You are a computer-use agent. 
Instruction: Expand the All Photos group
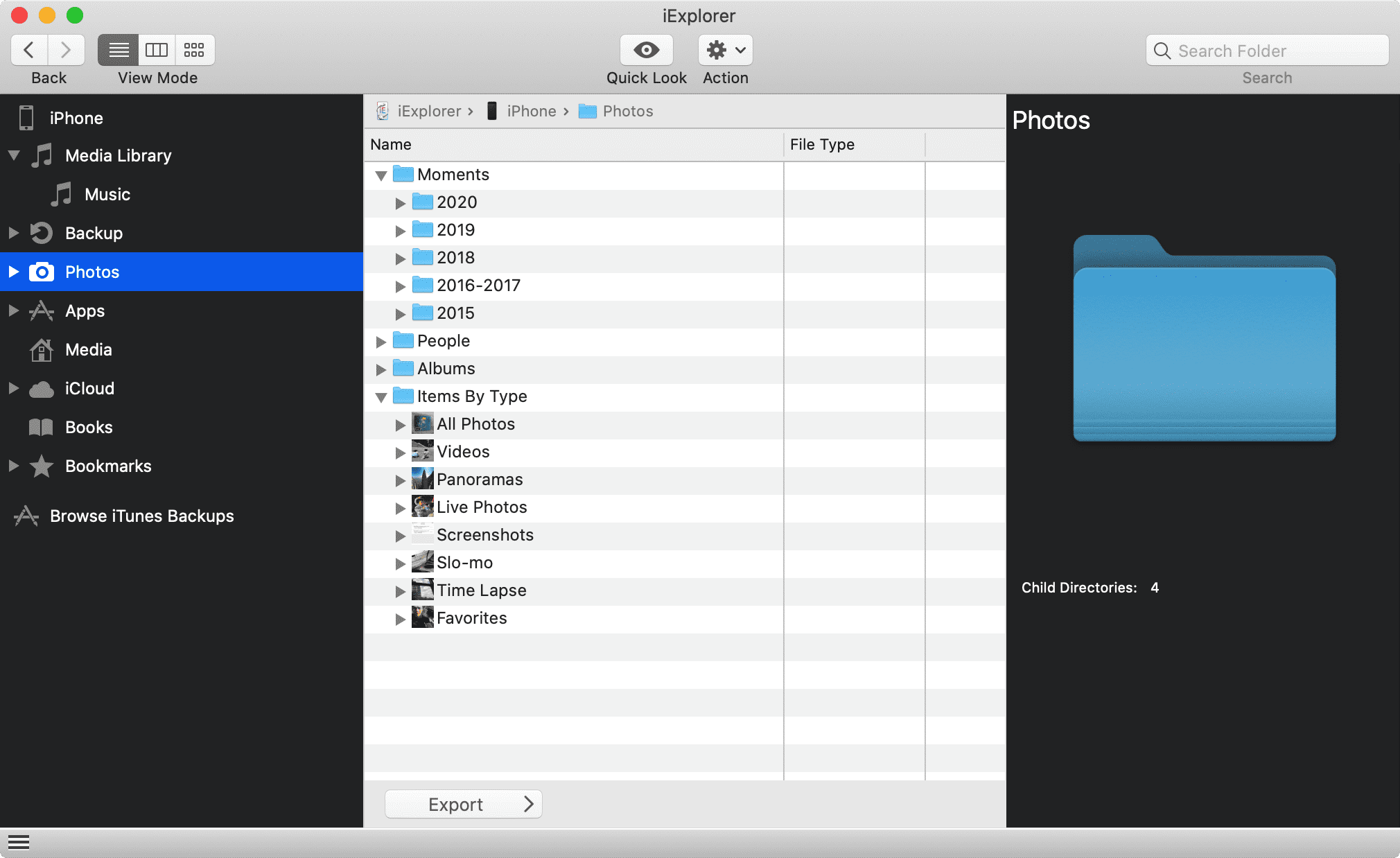coord(400,425)
